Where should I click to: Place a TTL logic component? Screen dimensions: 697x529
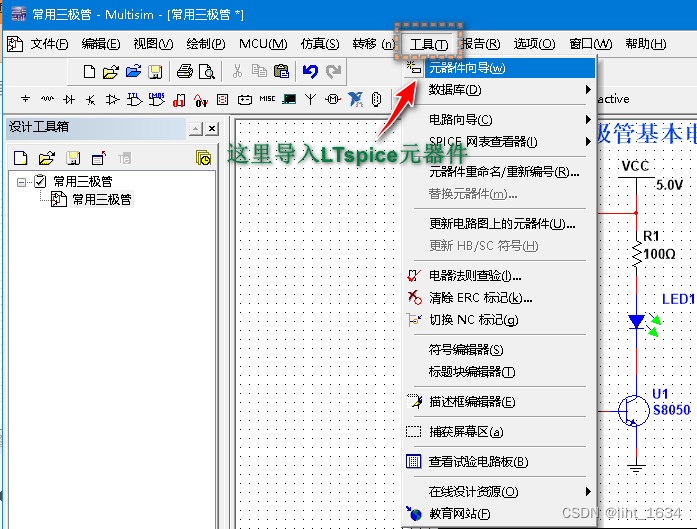(134, 100)
